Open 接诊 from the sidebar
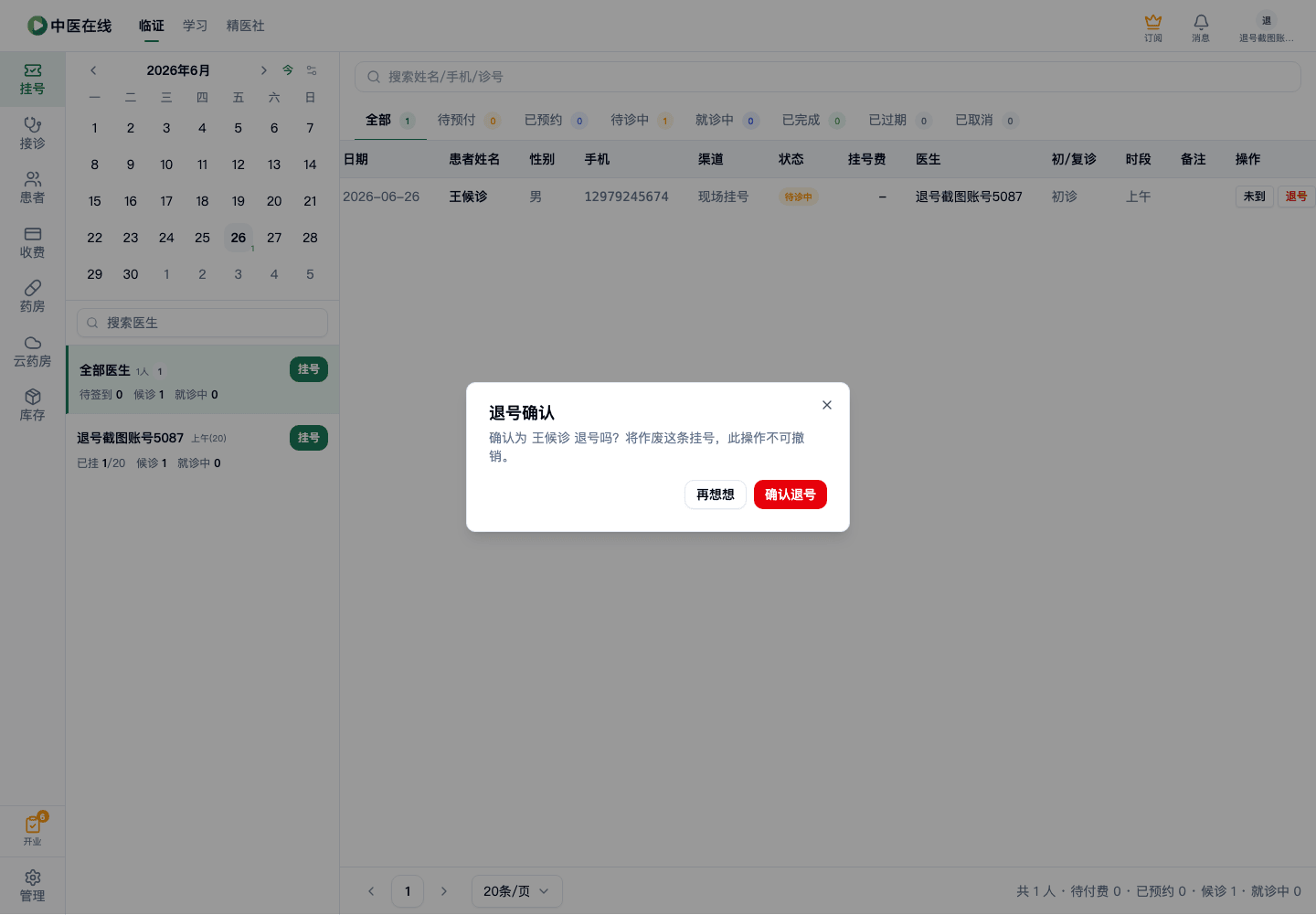This screenshot has height=915, width=1316. [x=32, y=133]
